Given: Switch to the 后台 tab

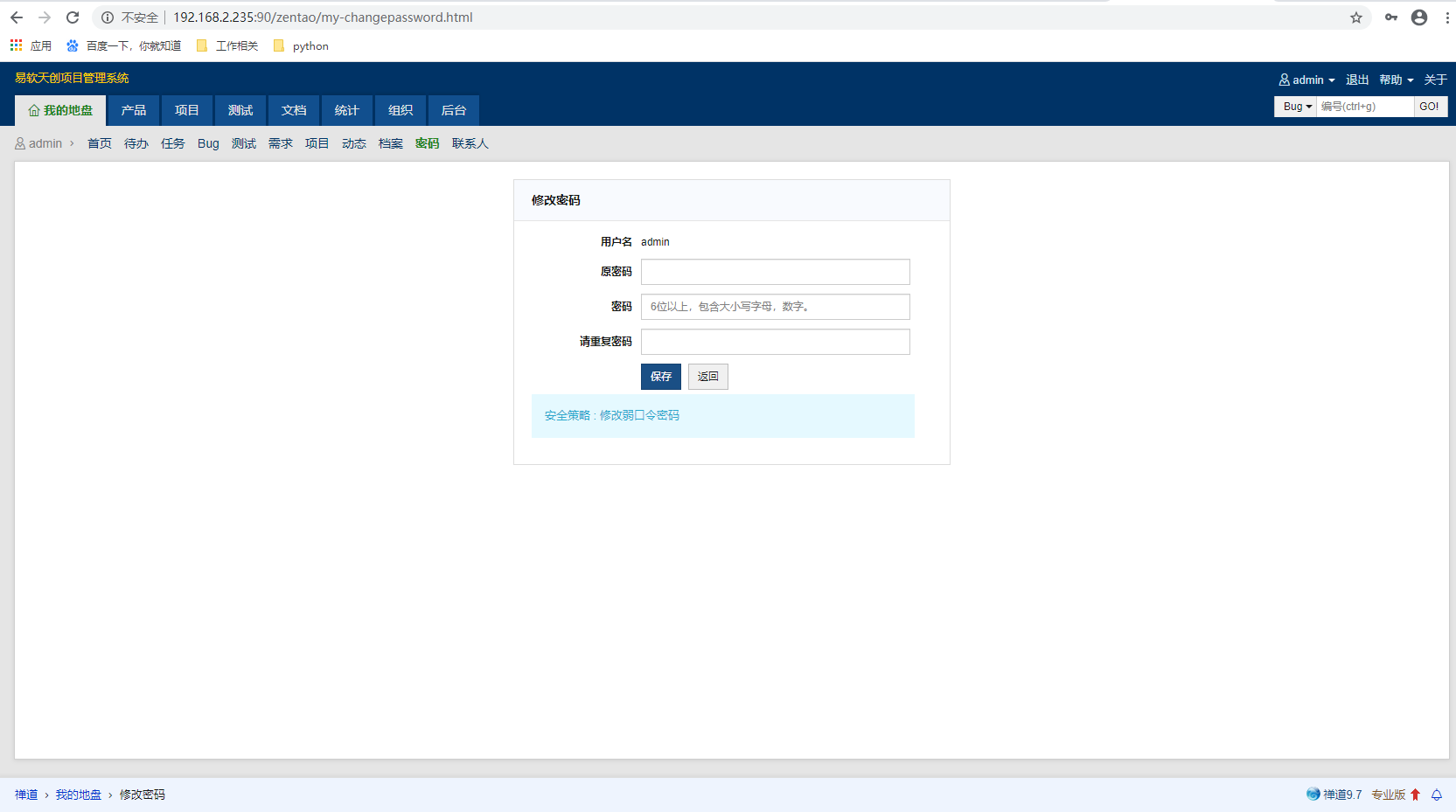Looking at the screenshot, I should [x=454, y=110].
